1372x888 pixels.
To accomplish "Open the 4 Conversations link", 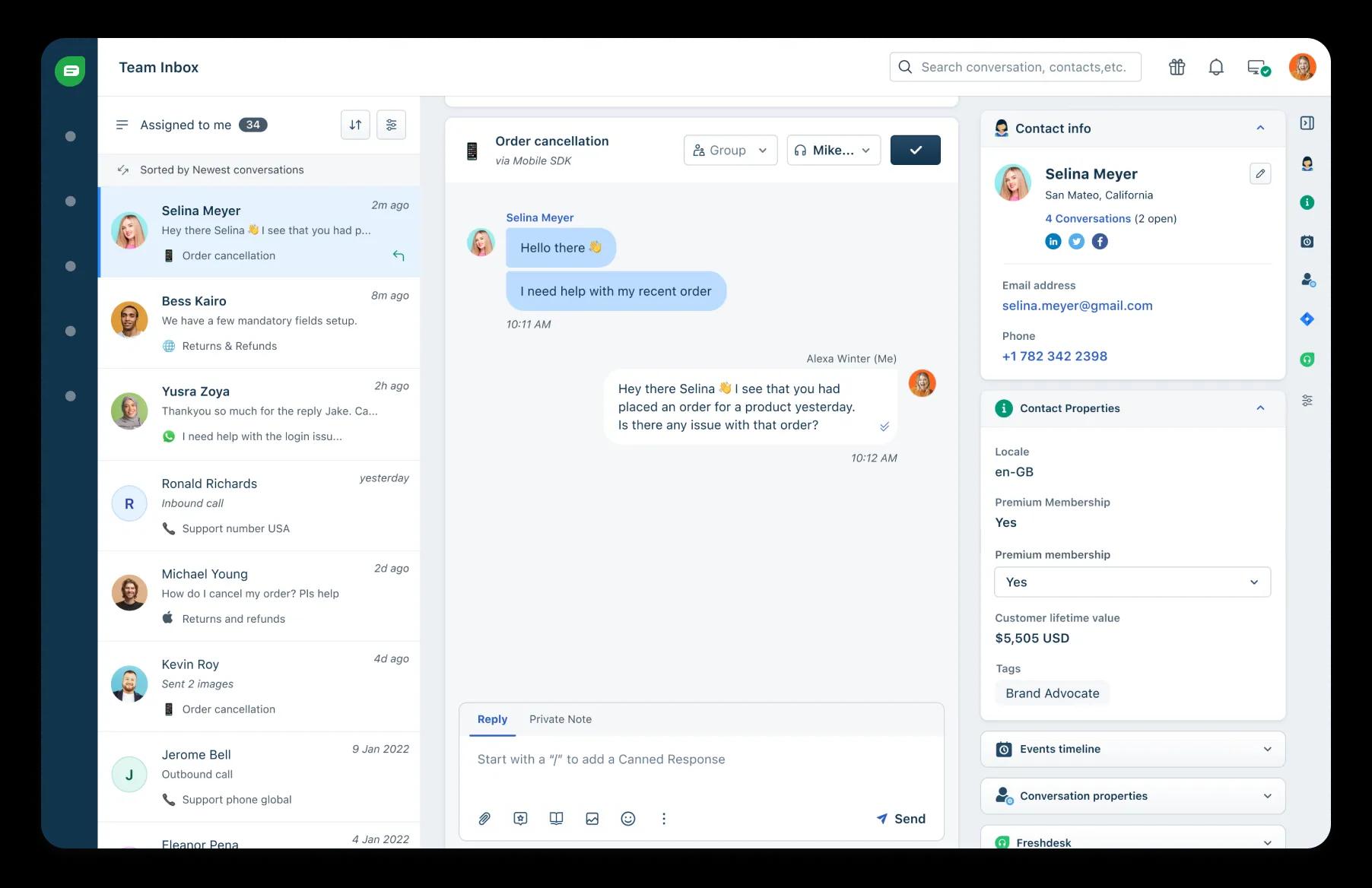I will [1088, 218].
